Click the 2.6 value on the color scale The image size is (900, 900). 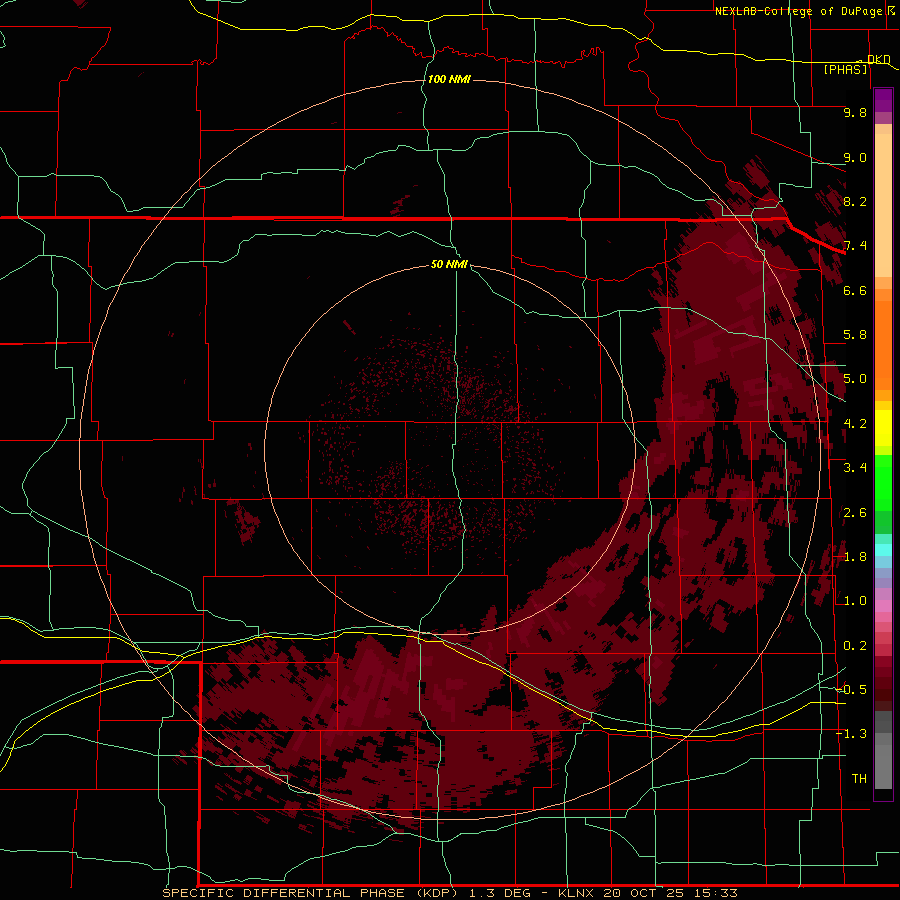pos(855,513)
